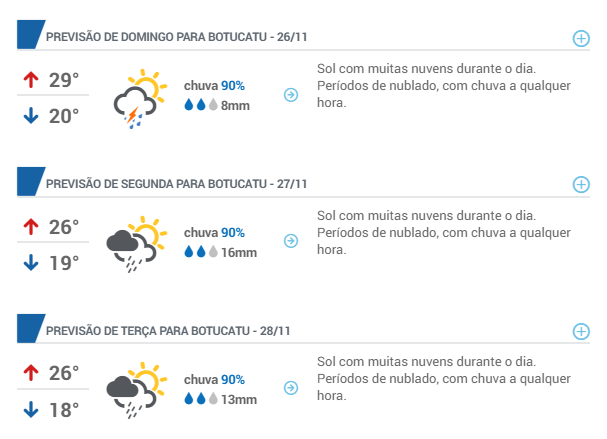Click the arrow icon next to 8mm rain

point(291,94)
